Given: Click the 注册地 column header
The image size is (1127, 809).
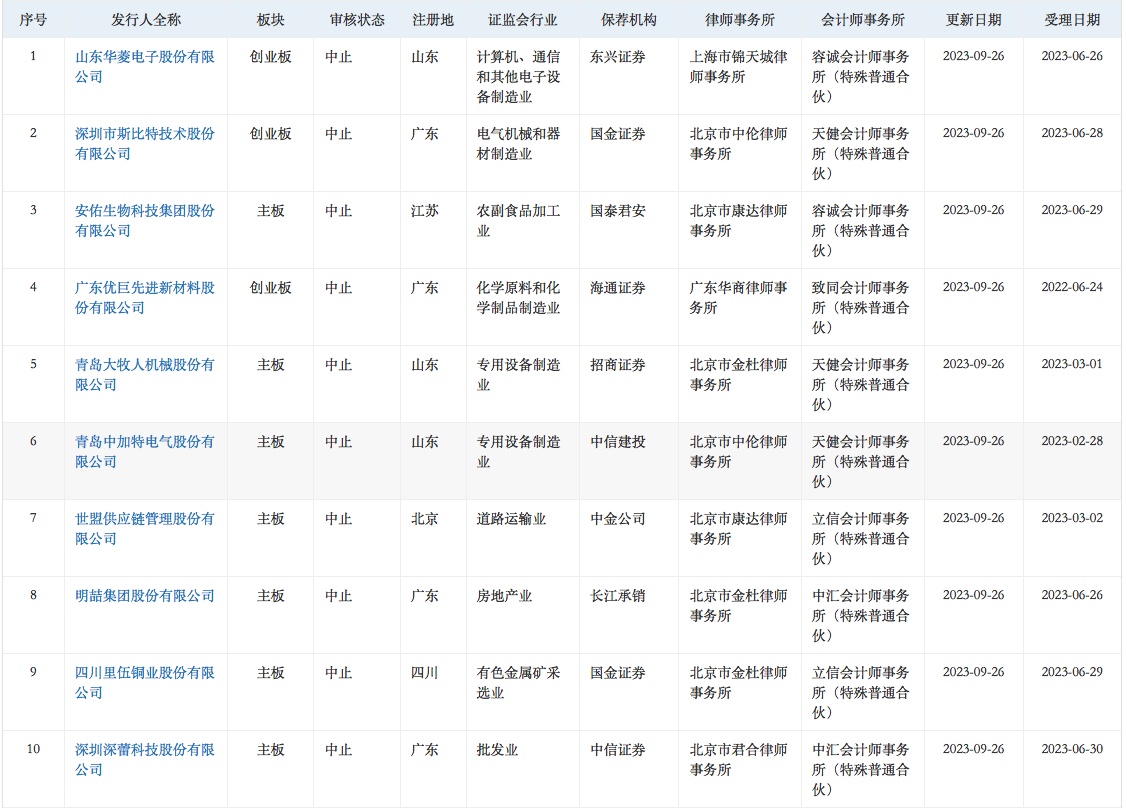Looking at the screenshot, I should tap(433, 19).
